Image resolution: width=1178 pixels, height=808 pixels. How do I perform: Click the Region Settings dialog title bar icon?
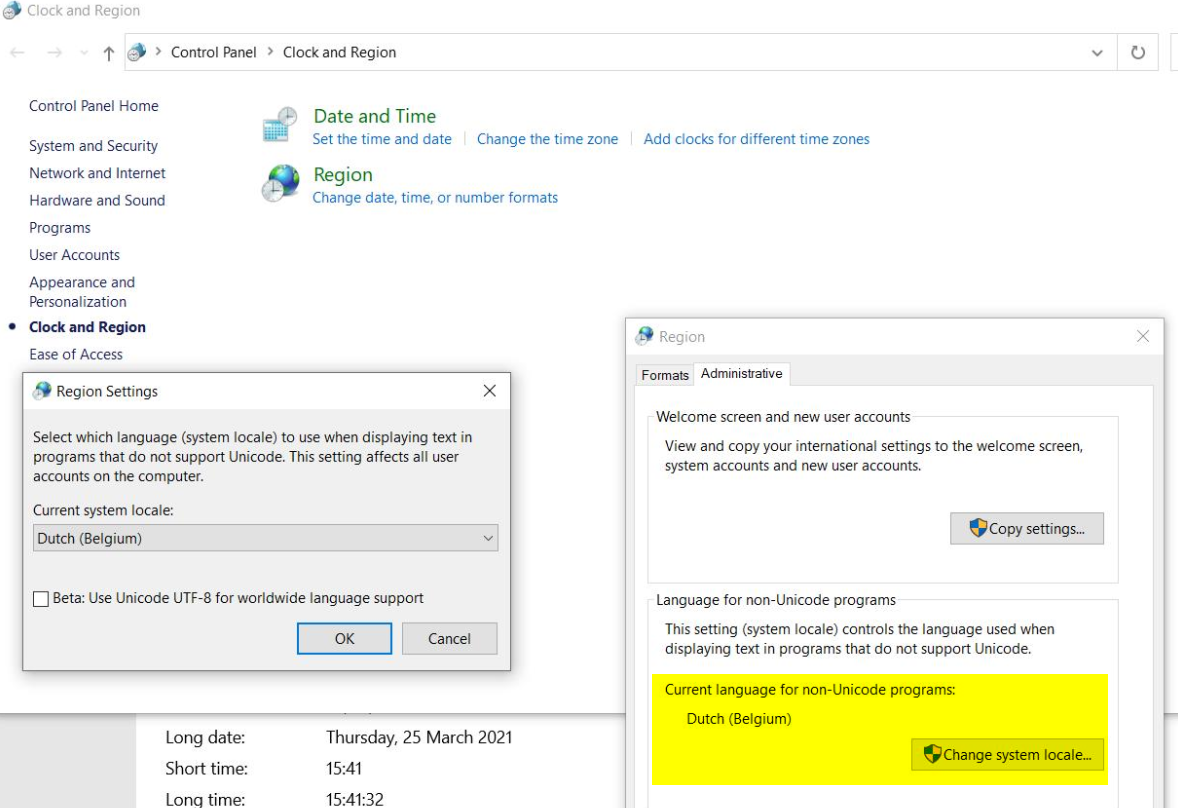(x=40, y=391)
